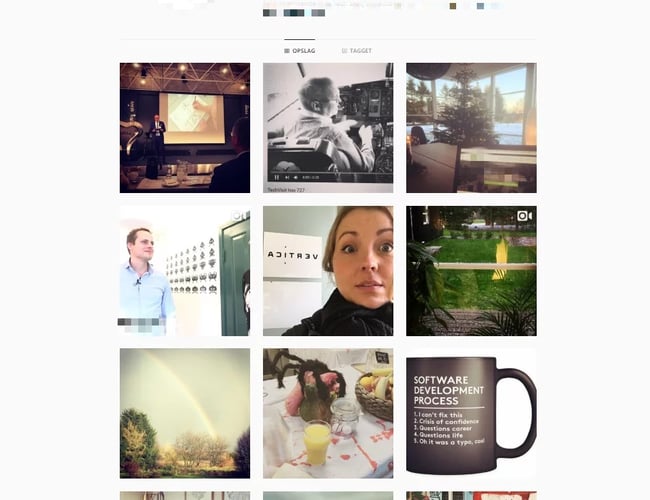Click the pause icon in cockpit photo
The height and width of the screenshot is (500, 650).
pyautogui.click(x=276, y=177)
